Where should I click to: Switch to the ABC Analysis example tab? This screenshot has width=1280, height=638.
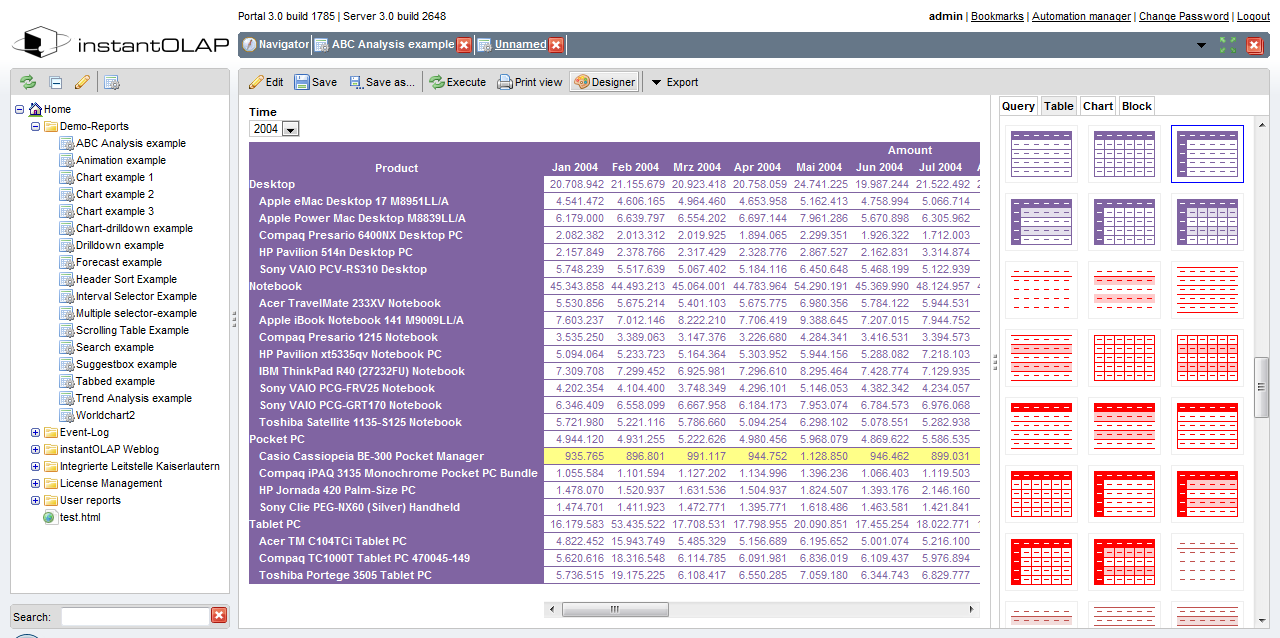click(x=392, y=45)
